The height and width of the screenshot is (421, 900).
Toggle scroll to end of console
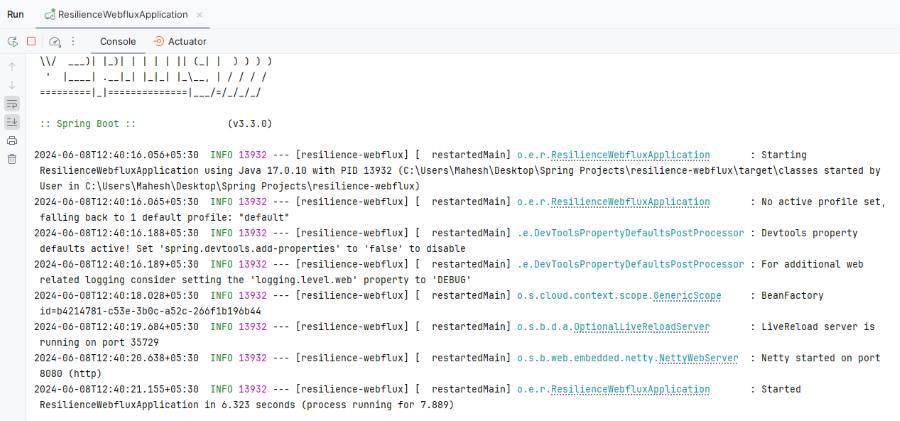click(x=12, y=121)
